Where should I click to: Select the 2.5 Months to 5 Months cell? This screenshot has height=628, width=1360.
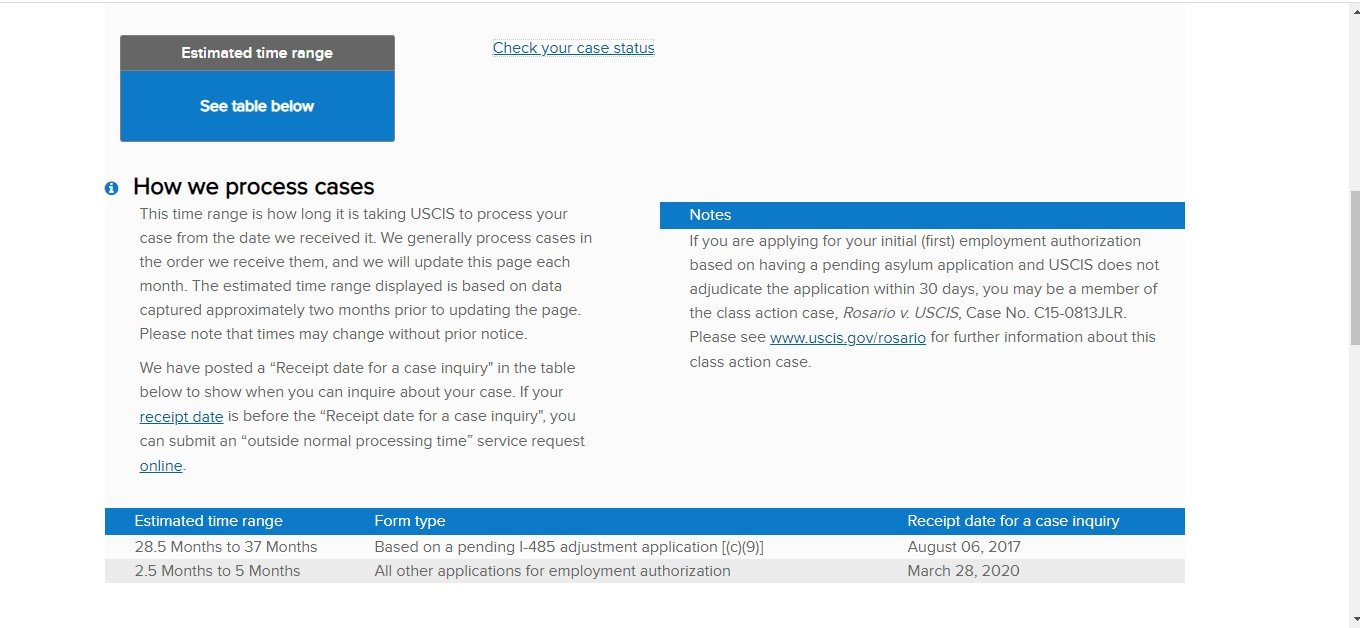(x=218, y=571)
